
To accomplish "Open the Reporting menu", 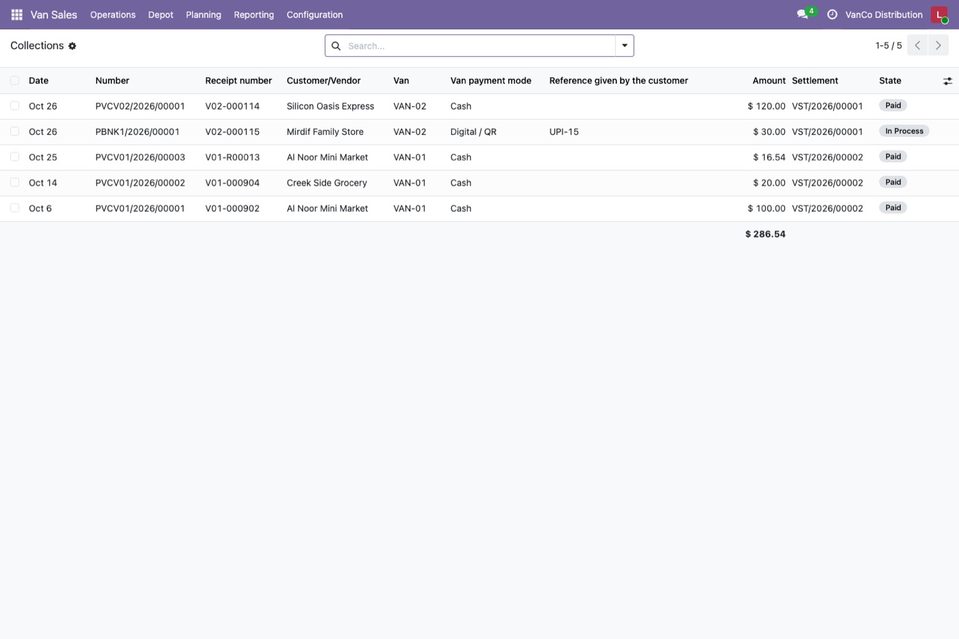I will tap(254, 15).
